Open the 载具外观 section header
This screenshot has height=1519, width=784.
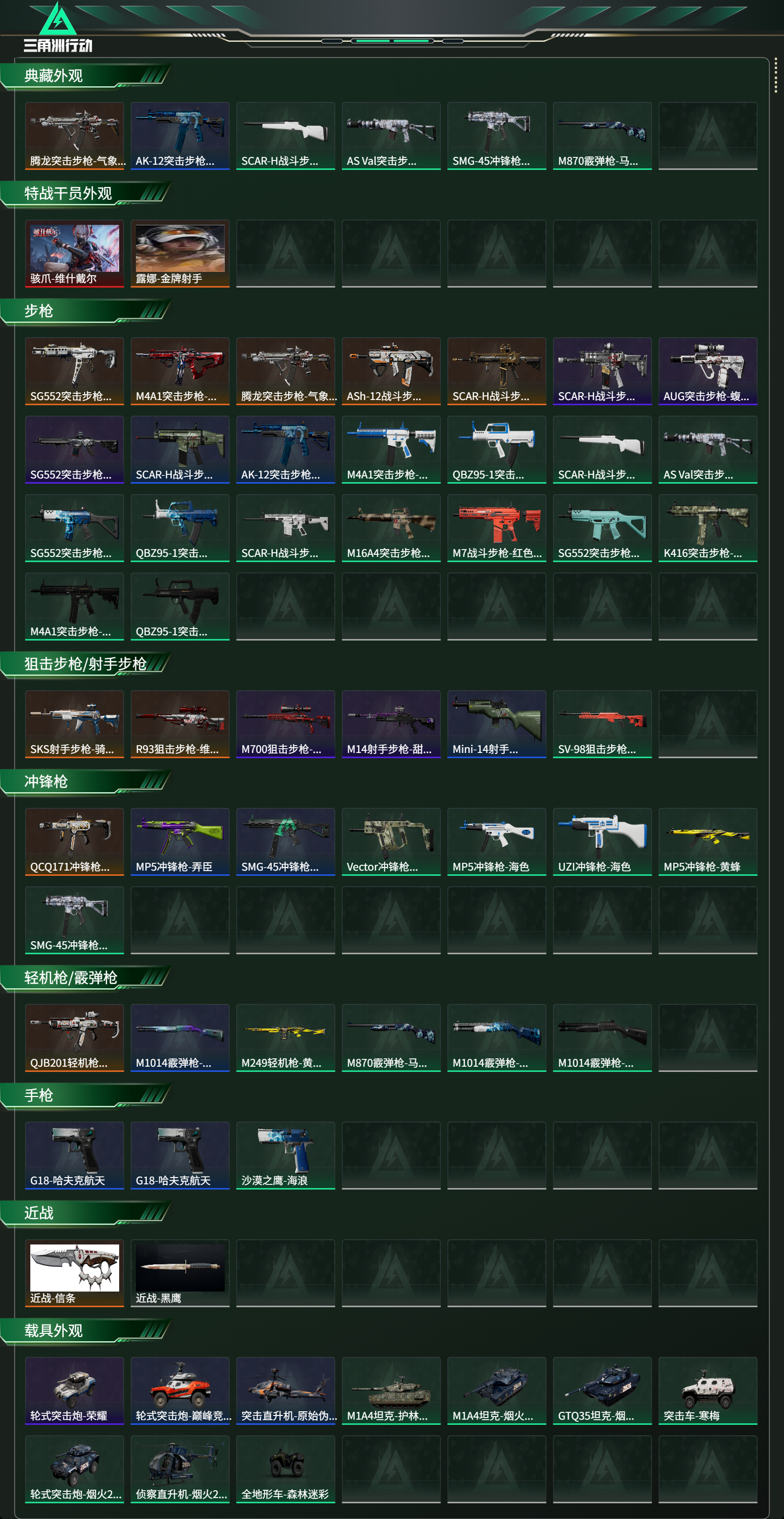pyautogui.click(x=86, y=1331)
